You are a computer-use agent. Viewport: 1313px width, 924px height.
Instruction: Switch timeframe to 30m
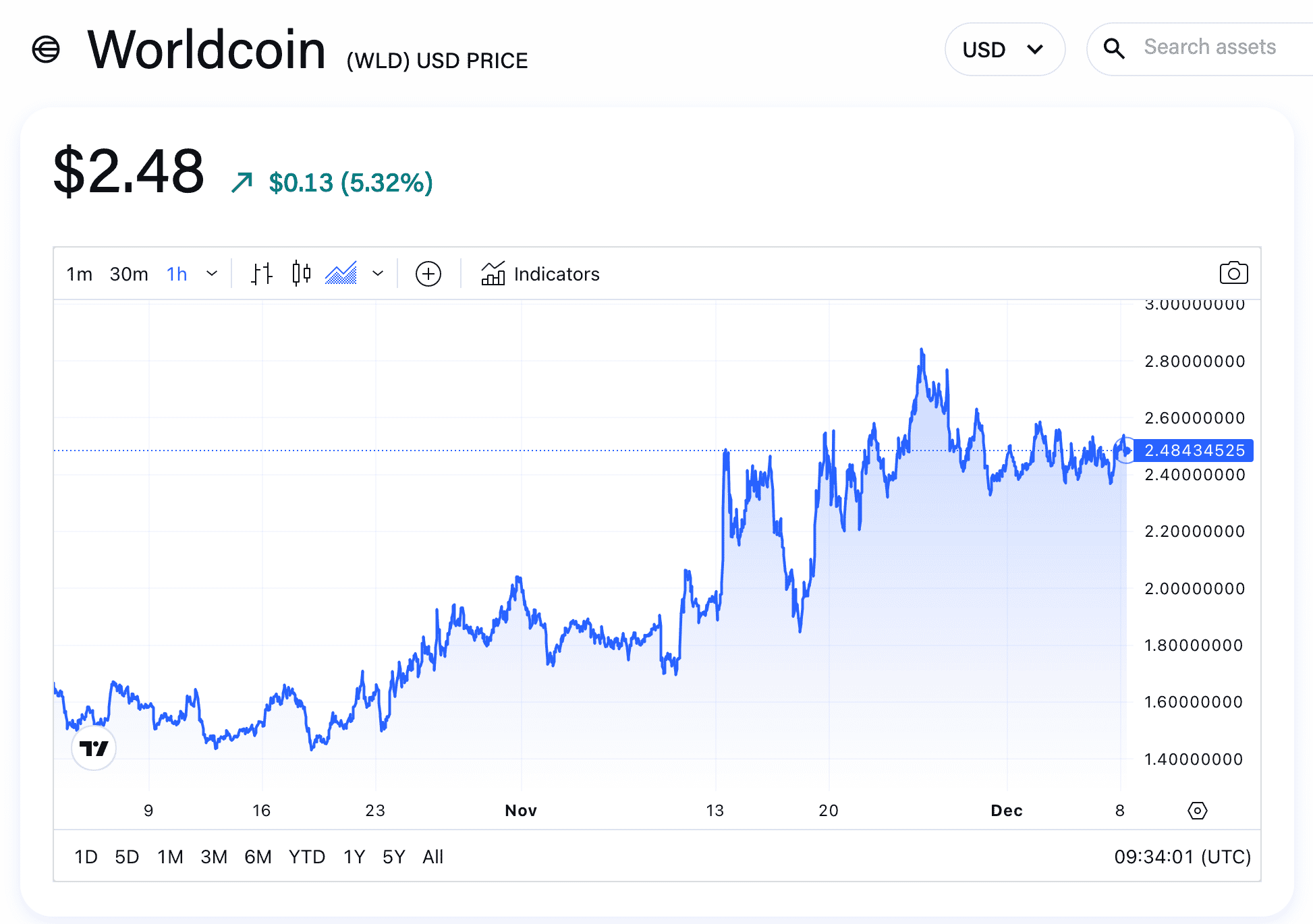click(x=129, y=274)
